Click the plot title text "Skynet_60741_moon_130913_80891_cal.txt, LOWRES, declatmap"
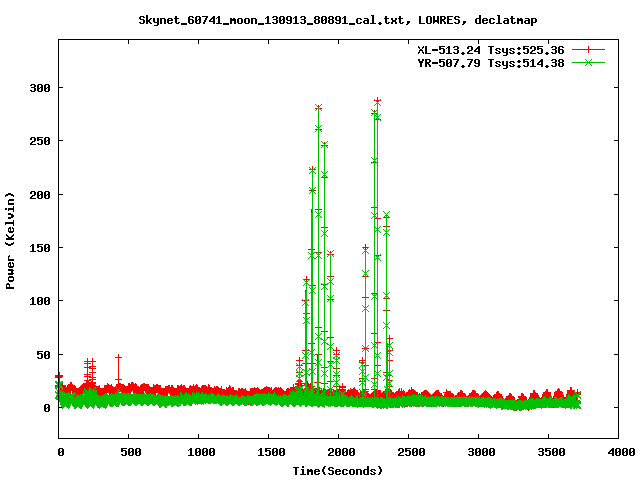 [338, 20]
